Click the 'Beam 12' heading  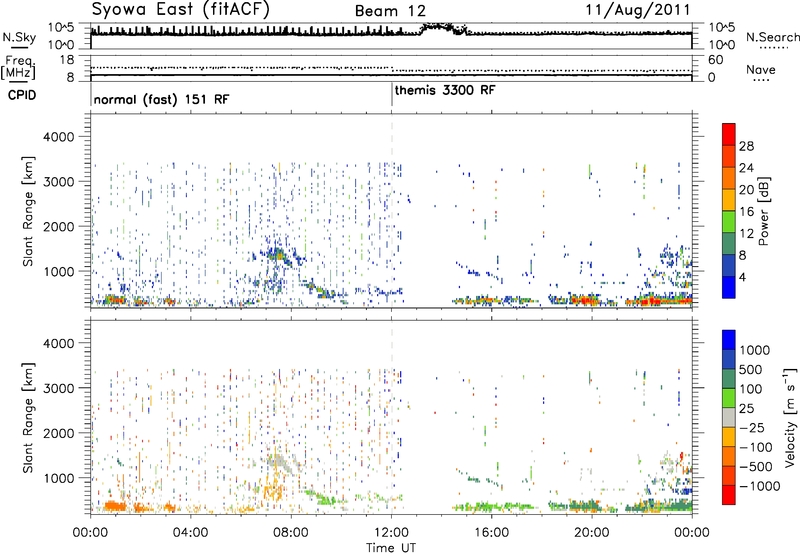(390, 11)
